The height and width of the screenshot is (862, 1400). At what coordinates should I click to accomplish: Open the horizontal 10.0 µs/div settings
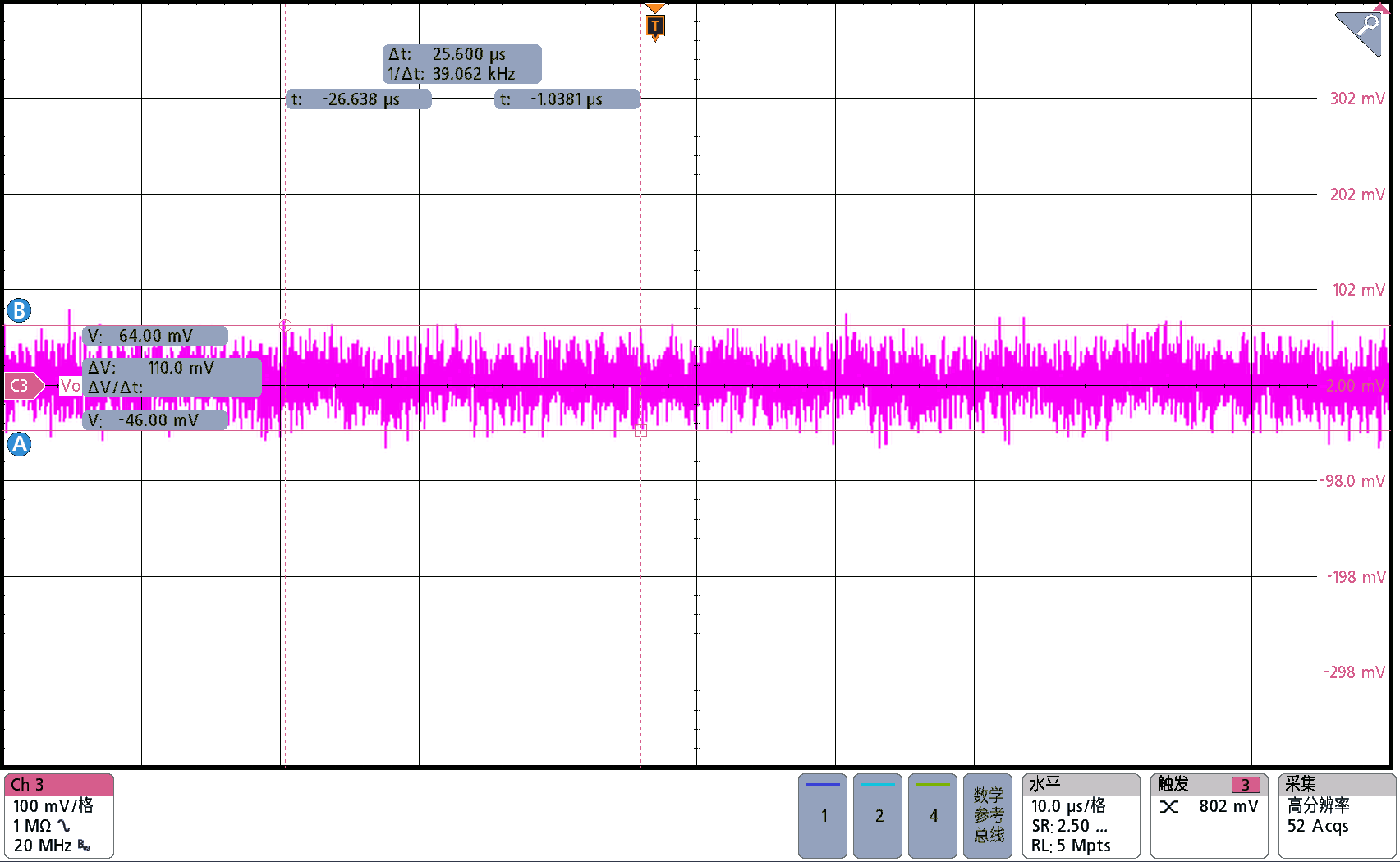pyautogui.click(x=1081, y=816)
